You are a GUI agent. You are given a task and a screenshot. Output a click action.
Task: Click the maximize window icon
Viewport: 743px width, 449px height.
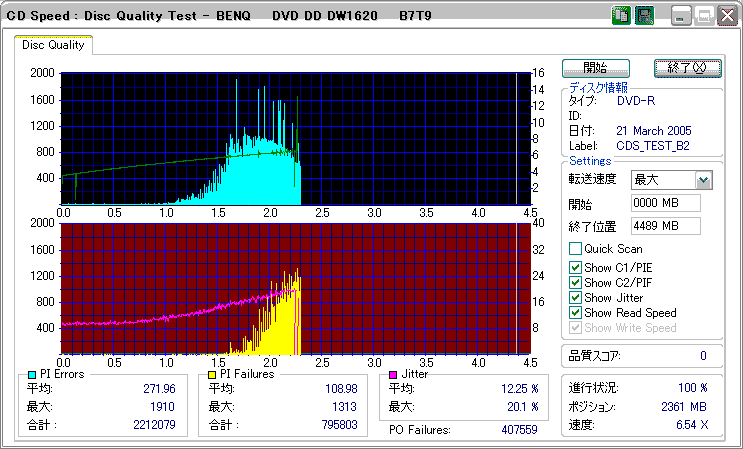click(x=704, y=16)
